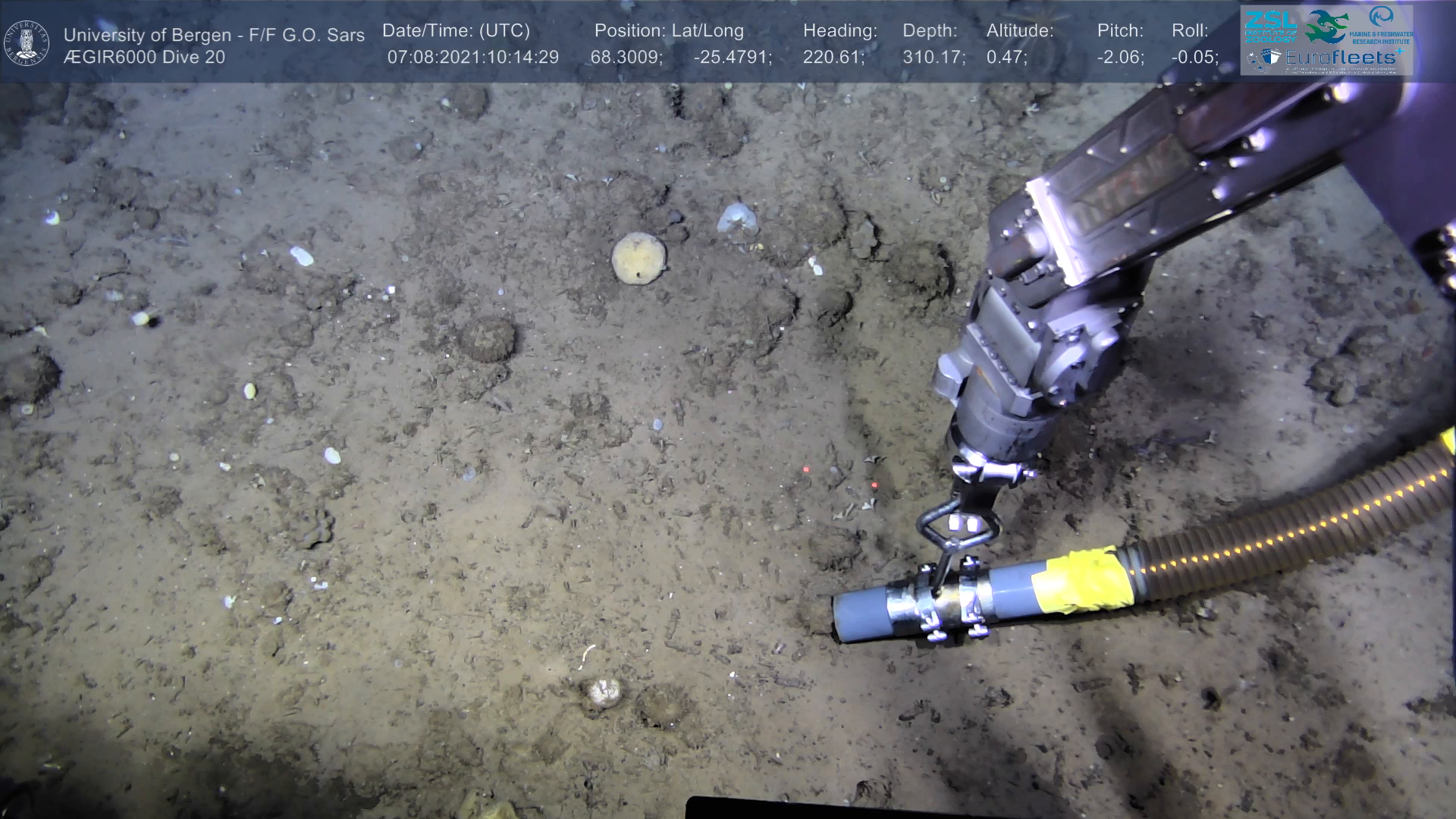Image resolution: width=1456 pixels, height=819 pixels.
Task: Click the pitch value -2.06
Action: tap(1120, 58)
